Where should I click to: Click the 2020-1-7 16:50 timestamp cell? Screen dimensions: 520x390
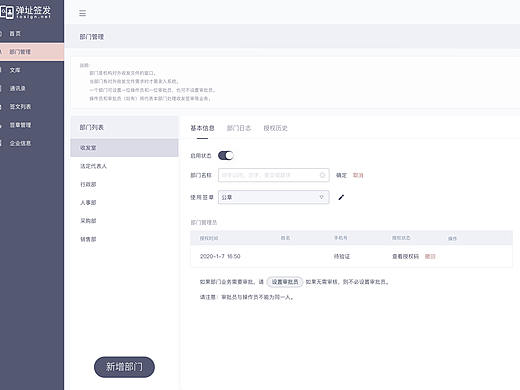click(x=220, y=256)
